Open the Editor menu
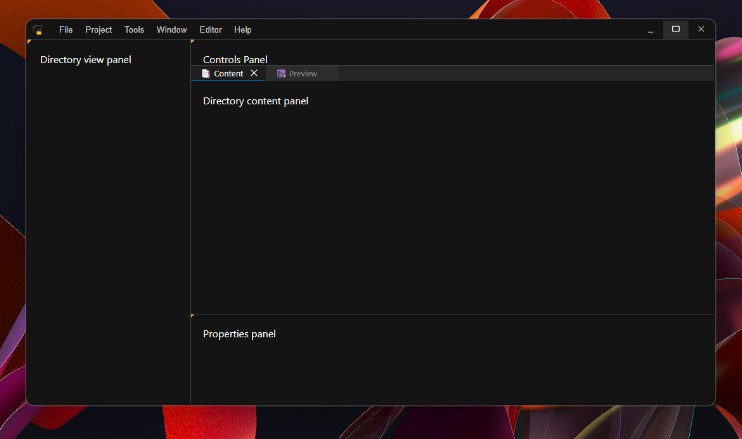Viewport: 742px width, 439px height. (210, 30)
